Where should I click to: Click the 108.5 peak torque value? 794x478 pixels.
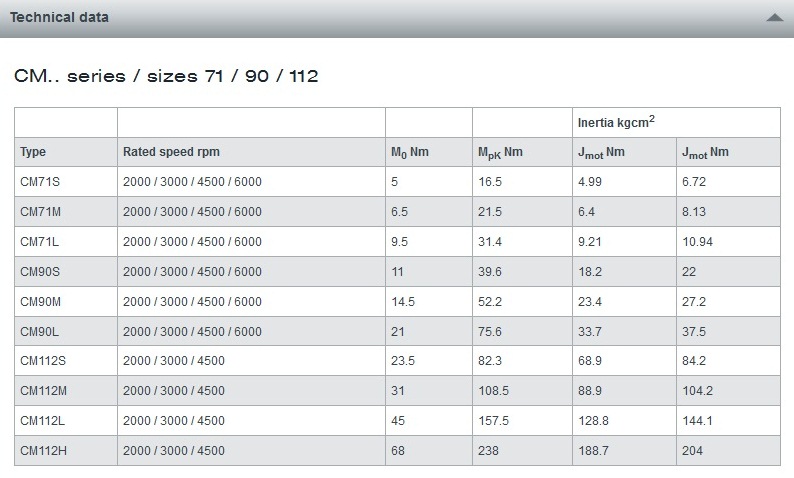click(x=493, y=390)
